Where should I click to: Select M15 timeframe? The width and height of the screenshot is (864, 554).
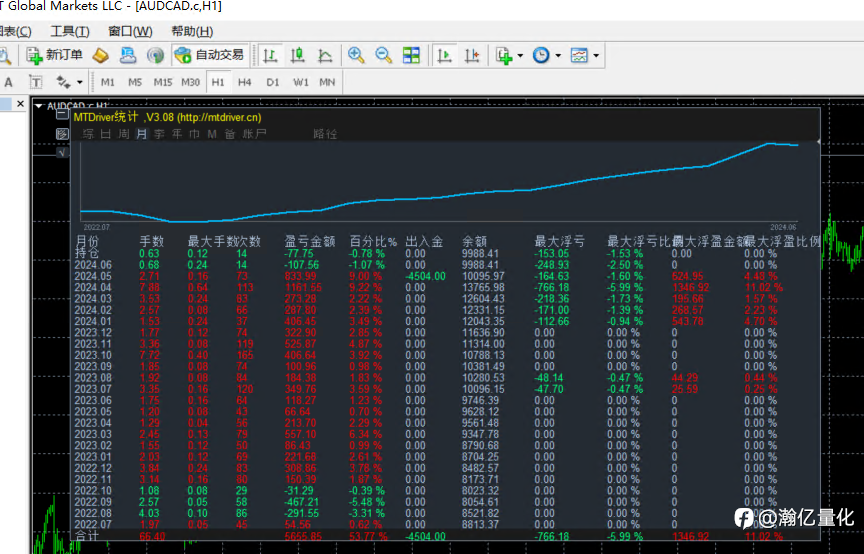coord(163,82)
